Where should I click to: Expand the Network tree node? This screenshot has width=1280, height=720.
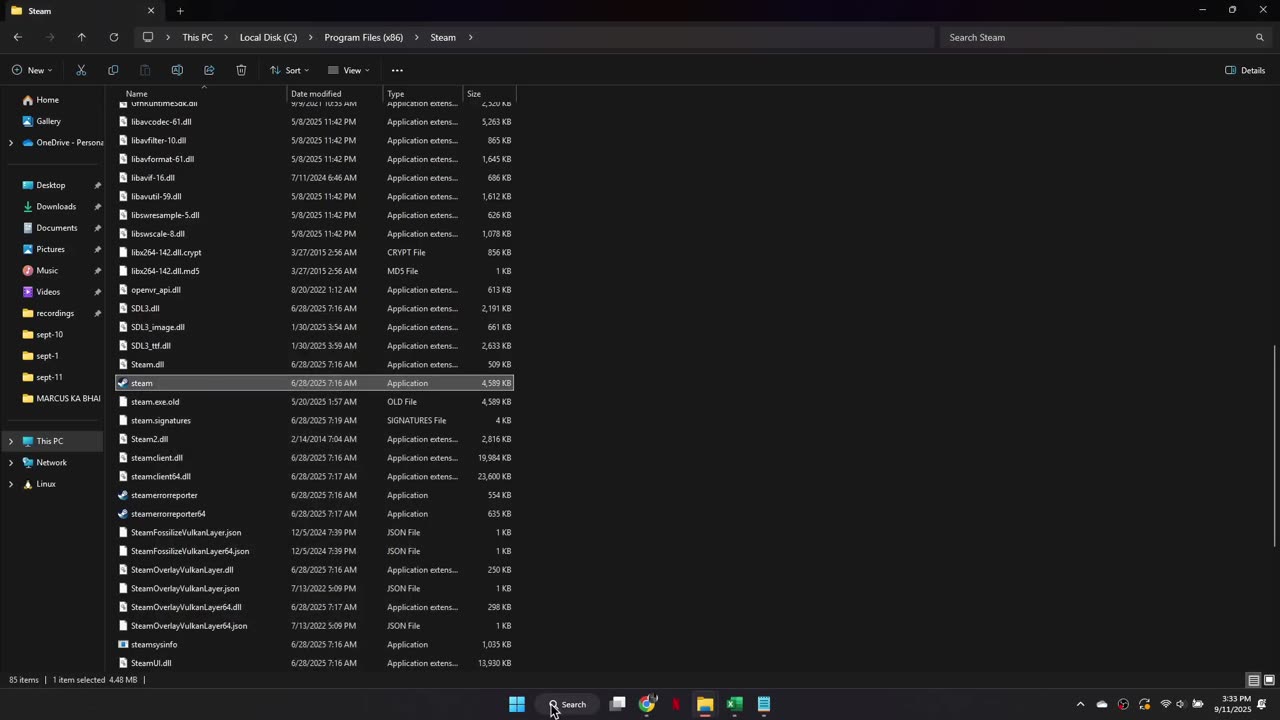(11, 463)
